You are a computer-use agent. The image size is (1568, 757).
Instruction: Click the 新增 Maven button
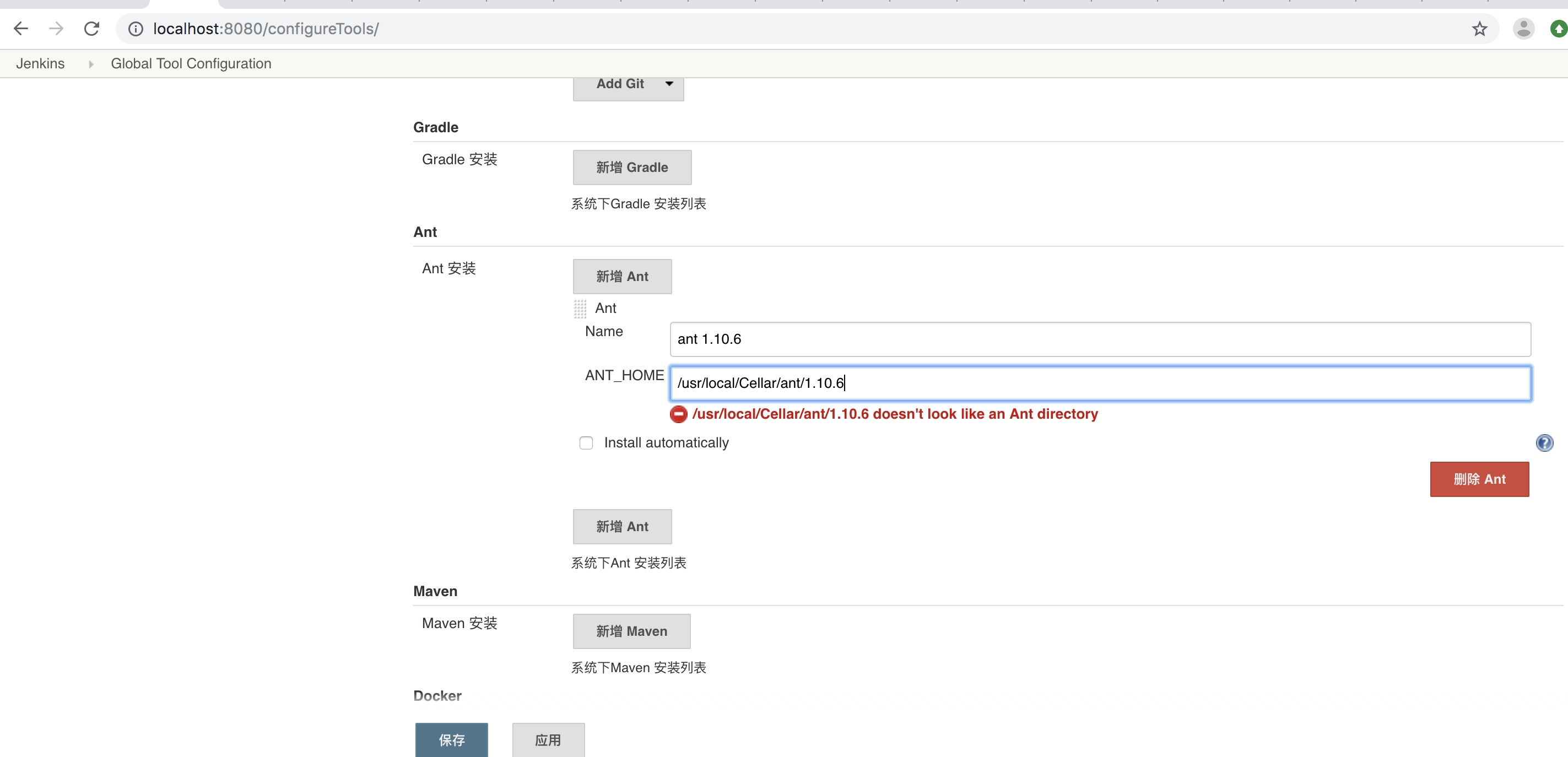coord(631,631)
